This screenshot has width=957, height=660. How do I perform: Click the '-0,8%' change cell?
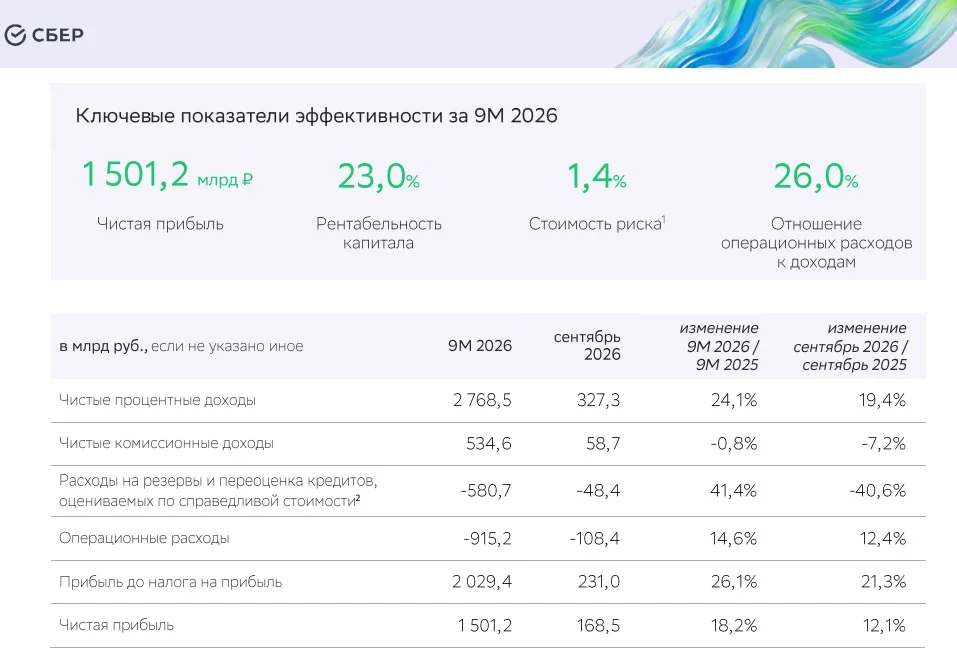tap(734, 443)
